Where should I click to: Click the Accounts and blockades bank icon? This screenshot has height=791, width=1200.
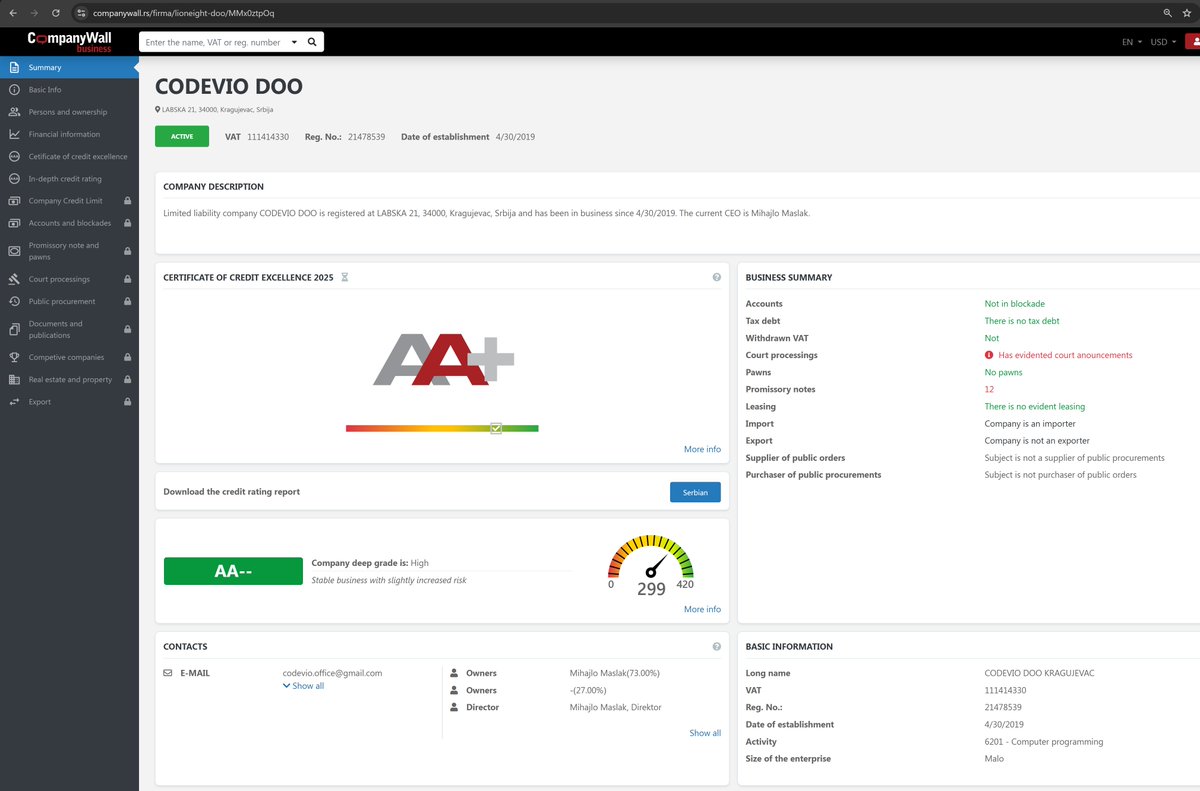pos(14,223)
